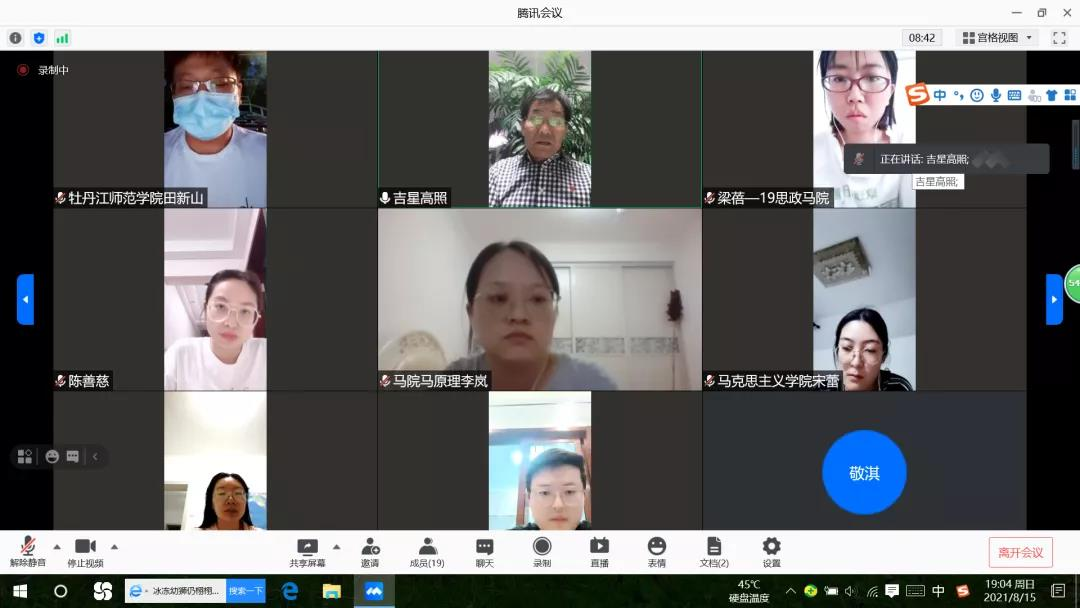Open the pinwheel app on taskbar
This screenshot has height=608, width=1080.
tap(103, 591)
